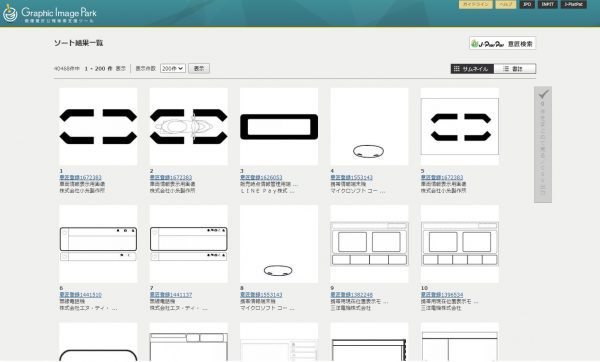Open the yellow Help header button
The image size is (600, 362).
coord(505,4)
